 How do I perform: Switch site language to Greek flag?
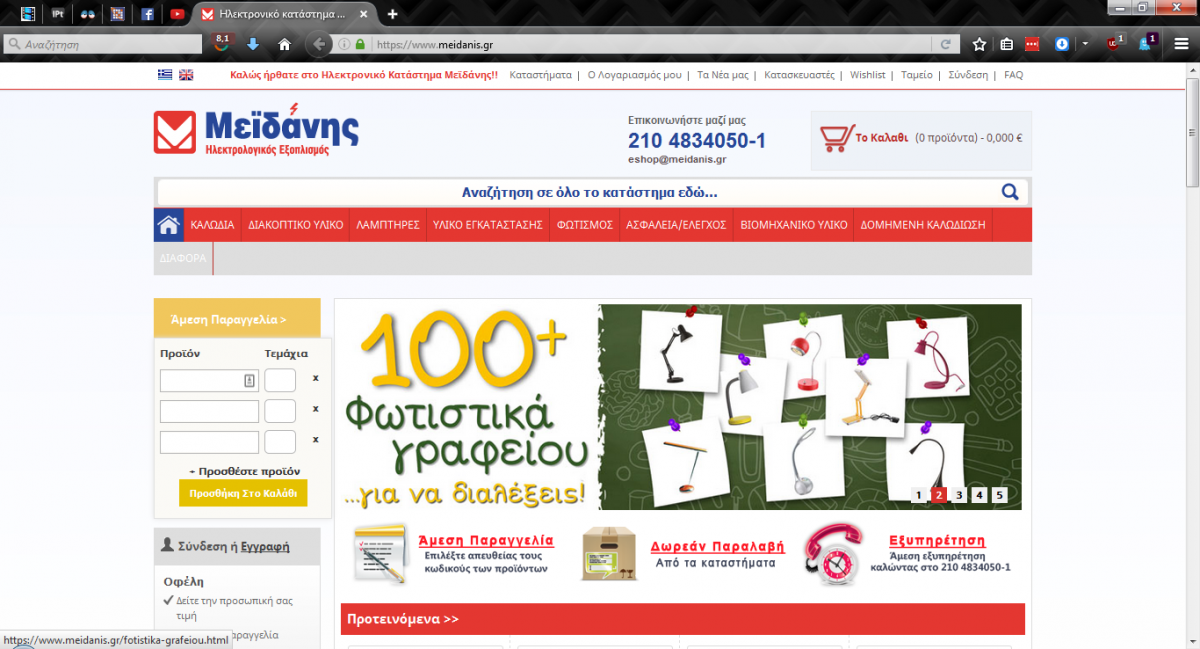tap(164, 75)
